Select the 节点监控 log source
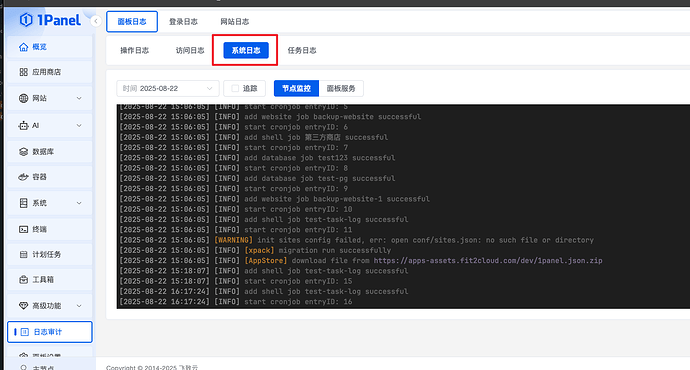 pos(296,88)
